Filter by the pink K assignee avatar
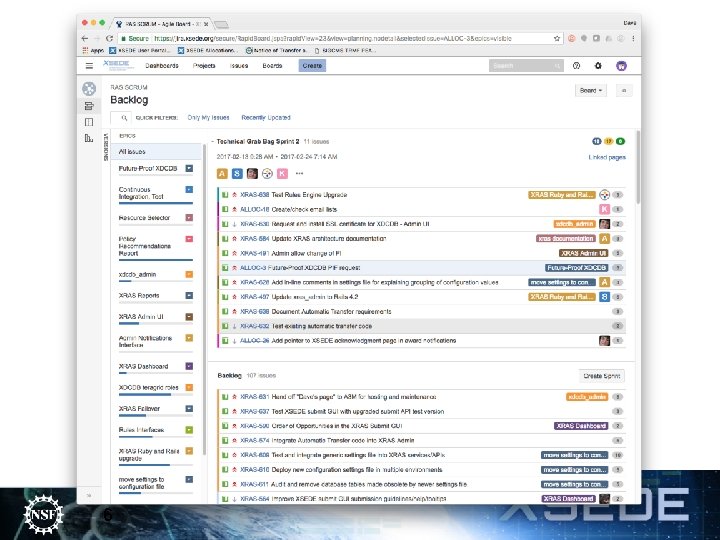Viewport: 720px width, 540px height. coord(282,174)
